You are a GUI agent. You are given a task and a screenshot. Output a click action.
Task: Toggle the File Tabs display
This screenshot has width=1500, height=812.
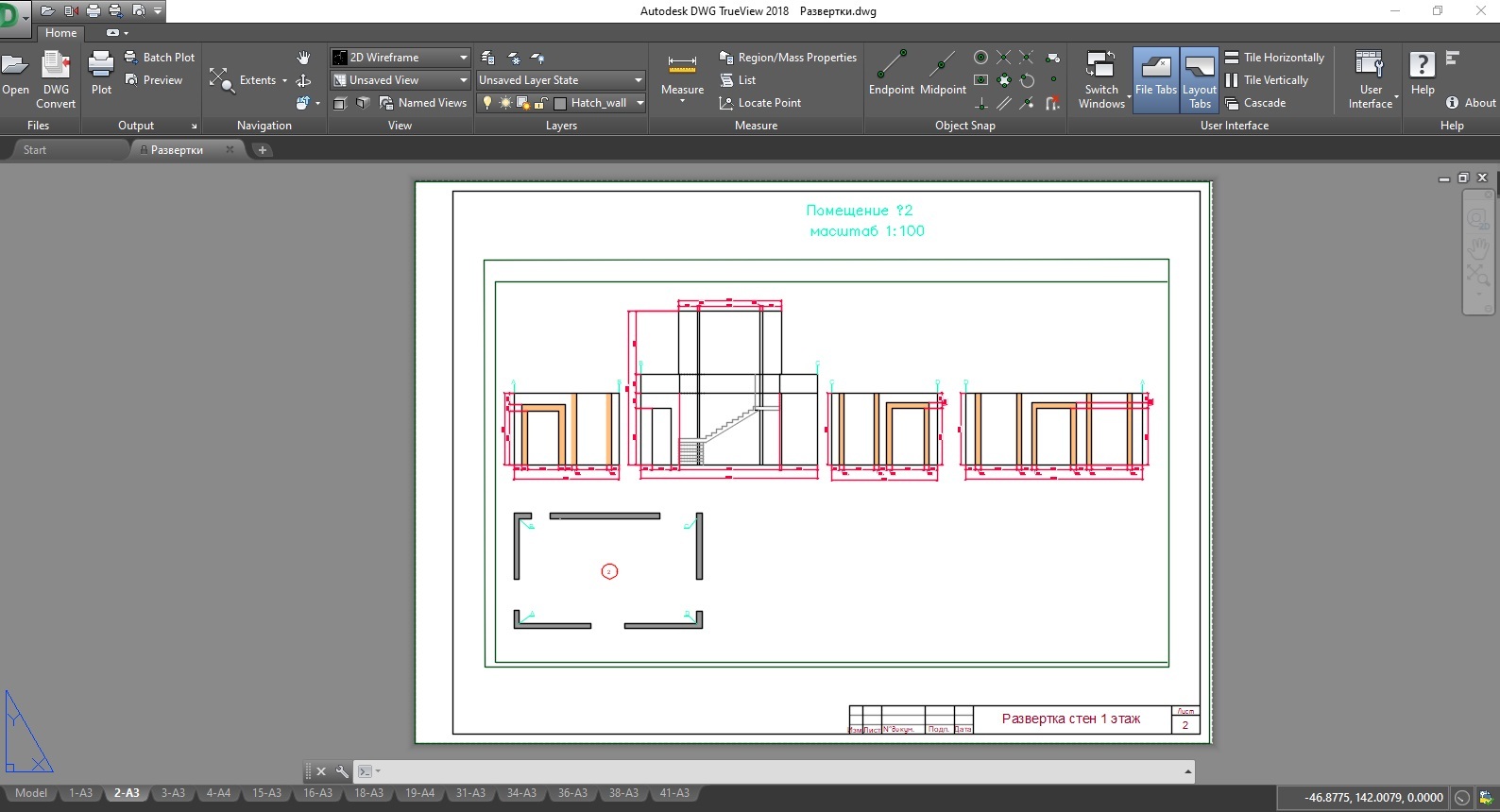pos(1155,79)
